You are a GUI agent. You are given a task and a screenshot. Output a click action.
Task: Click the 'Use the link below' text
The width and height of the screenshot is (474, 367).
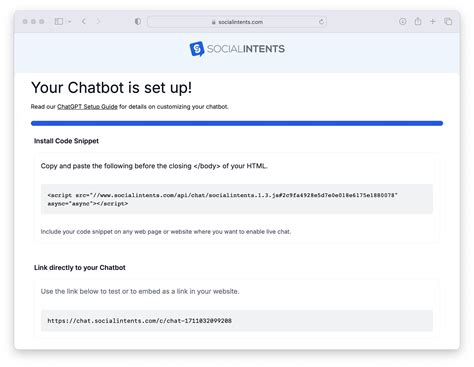[140, 291]
